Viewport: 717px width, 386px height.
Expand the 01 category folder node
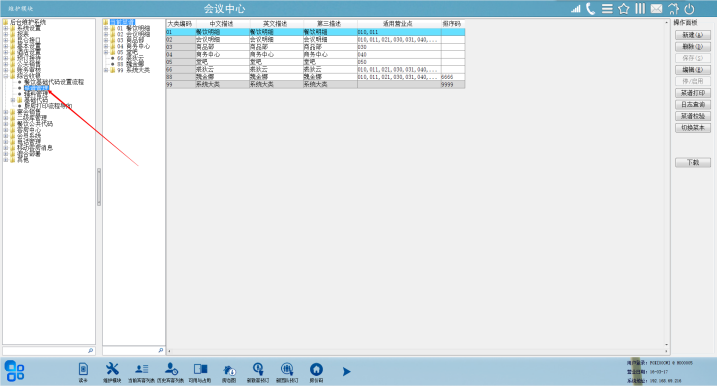point(106,28)
